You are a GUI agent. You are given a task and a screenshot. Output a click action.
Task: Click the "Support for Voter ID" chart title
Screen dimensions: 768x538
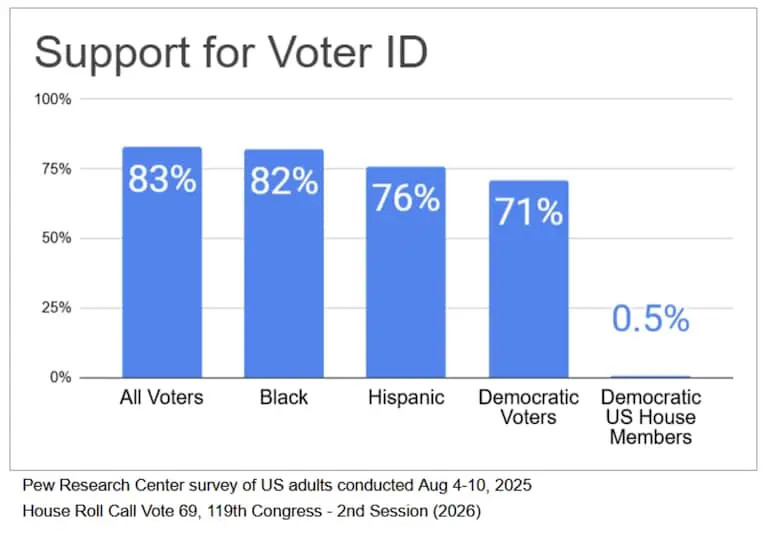(231, 51)
